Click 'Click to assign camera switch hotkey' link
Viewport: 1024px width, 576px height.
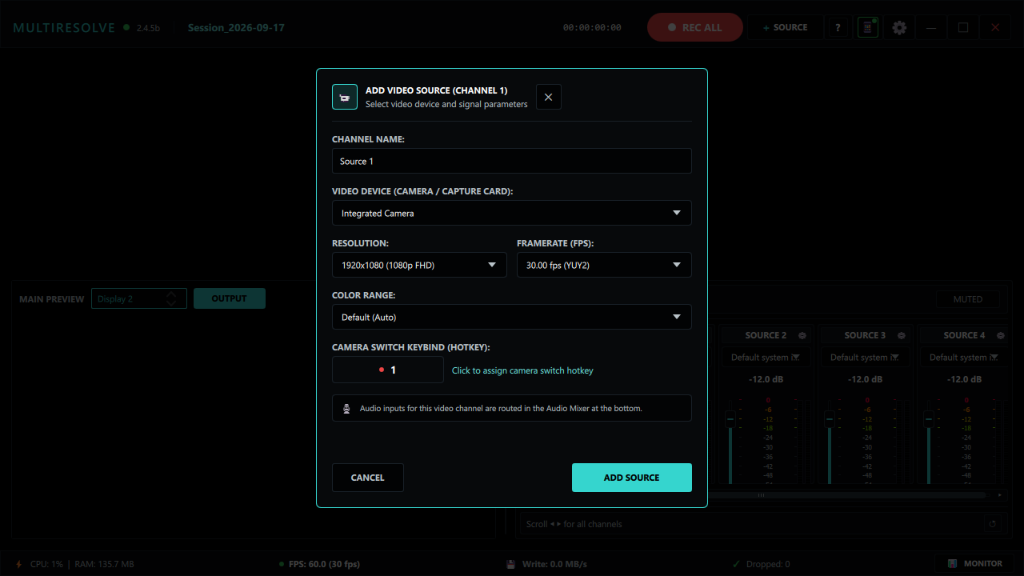pyautogui.click(x=522, y=370)
